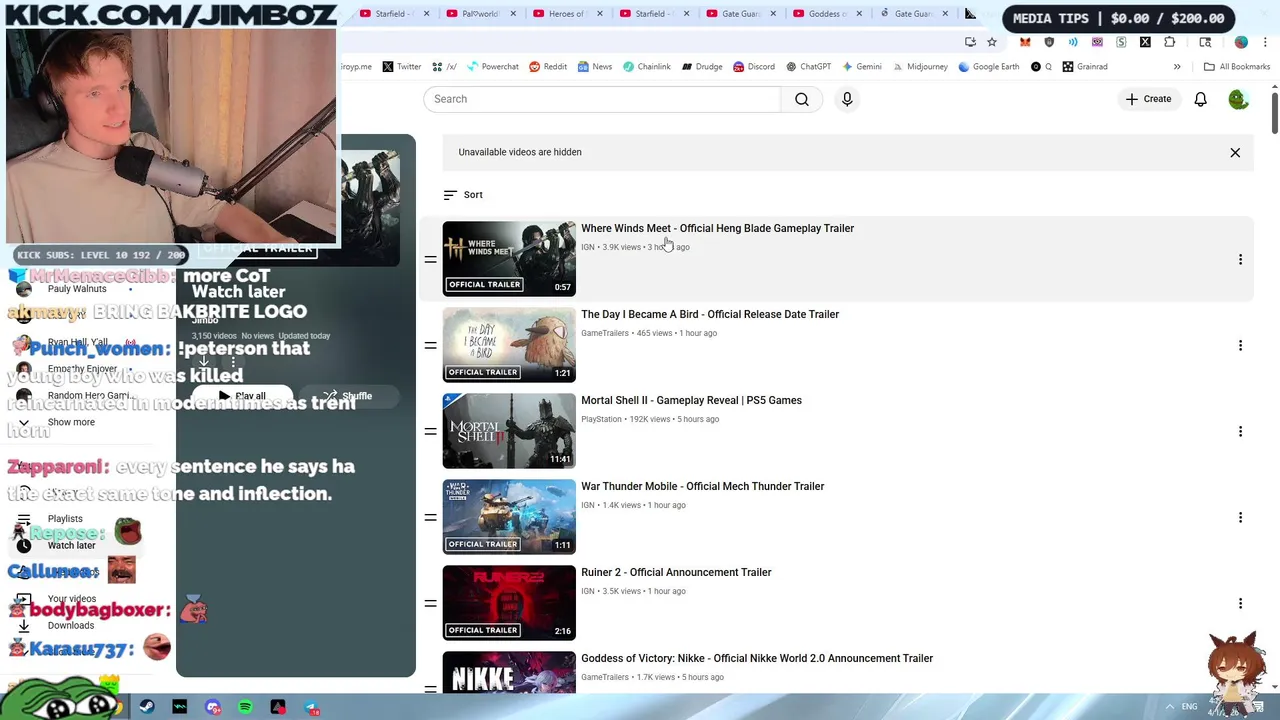Image resolution: width=1280 pixels, height=720 pixels.
Task: Open Ruiner 2 Official Announcement Trailer title
Action: (676, 573)
